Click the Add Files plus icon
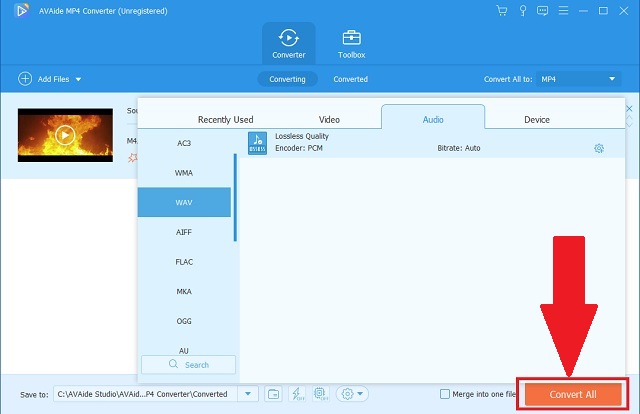 [x=25, y=79]
